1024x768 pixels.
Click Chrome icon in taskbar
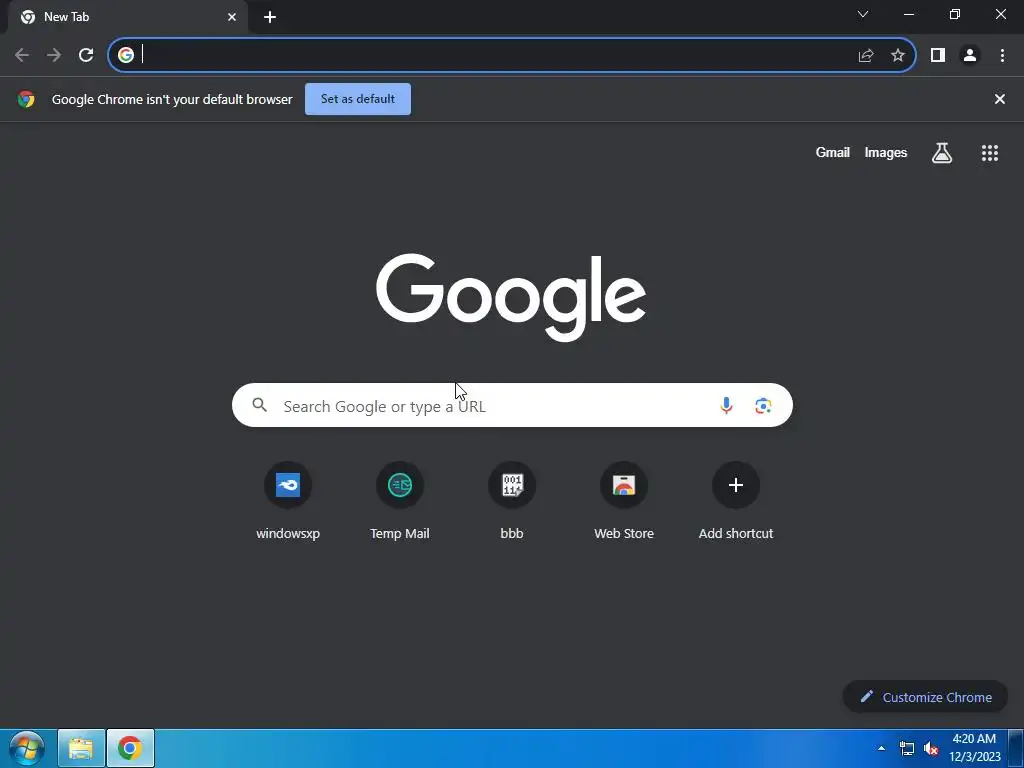[130, 748]
